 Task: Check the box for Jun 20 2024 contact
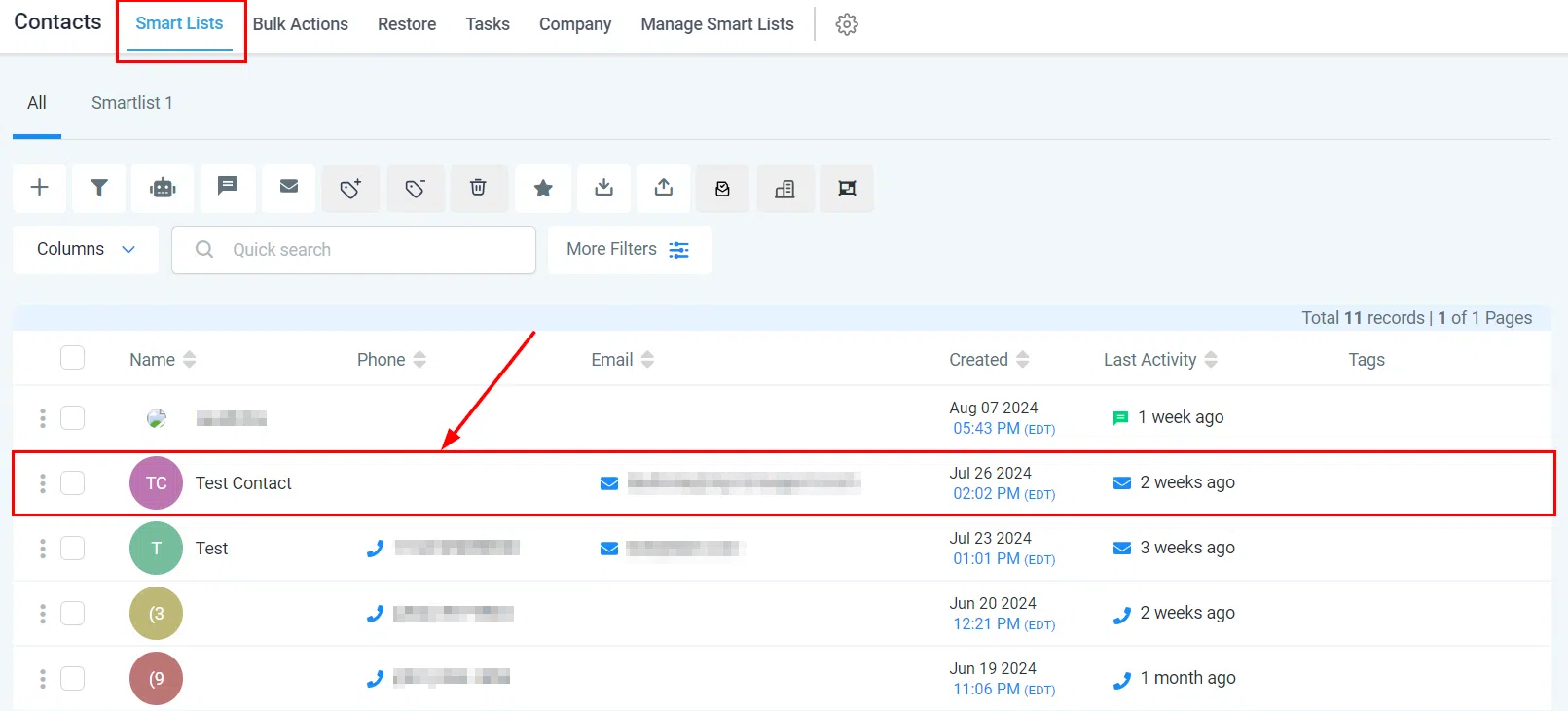72,614
